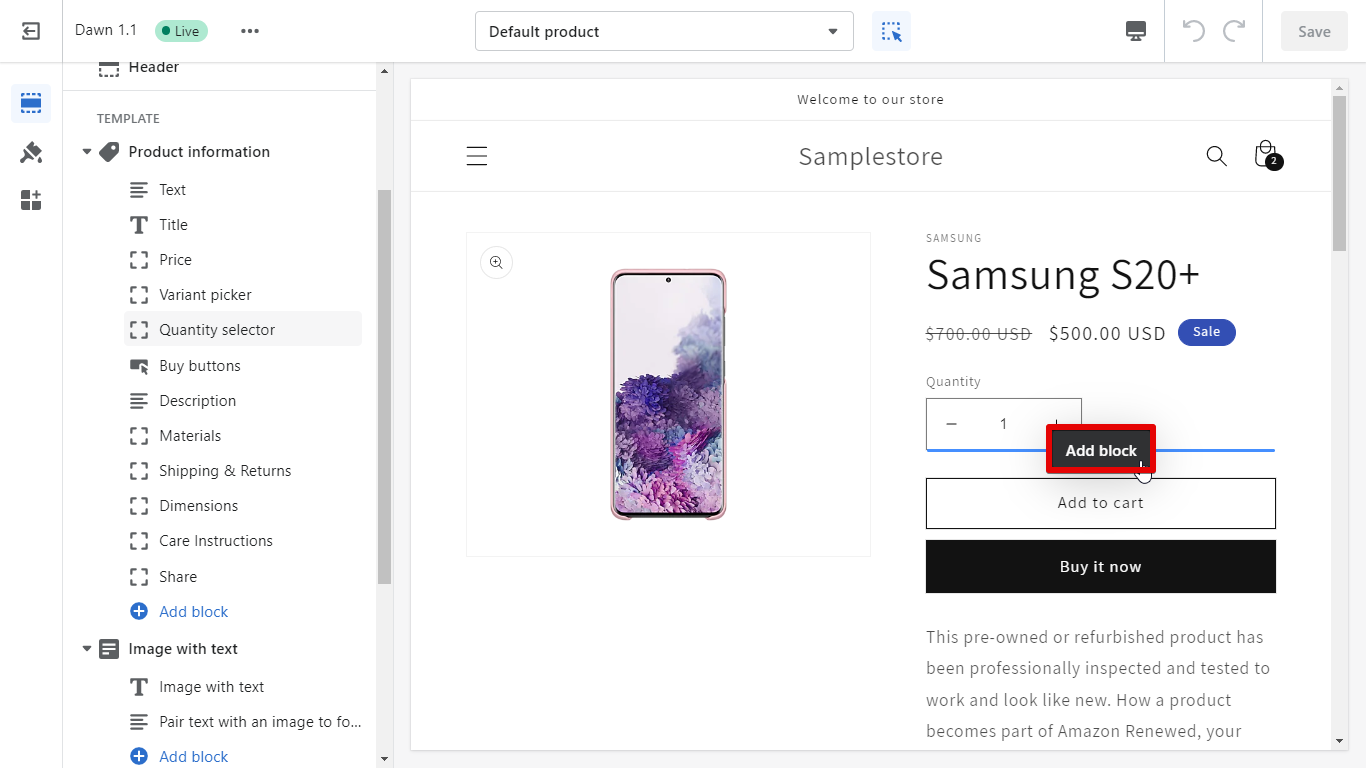Click the Live theme status badge
The height and width of the screenshot is (768, 1366).
click(x=181, y=31)
